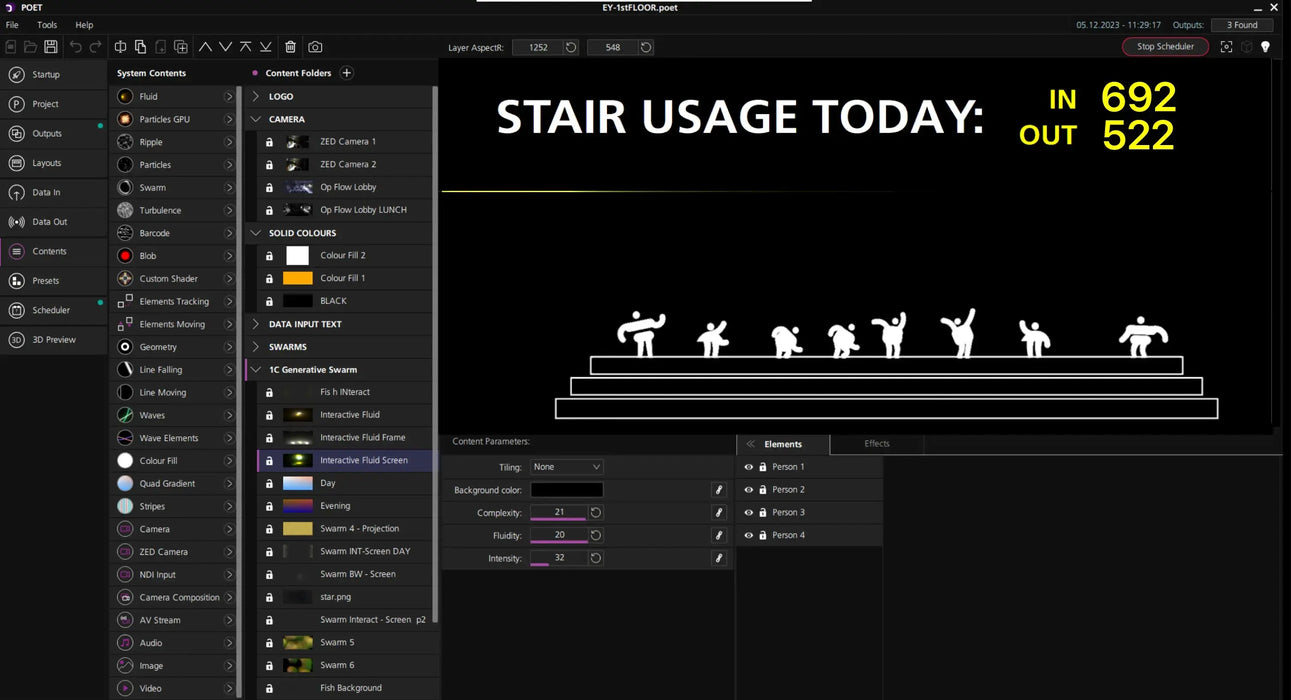Screen dimensions: 1291x700
Task: Select the Swarm 5 content thumbnail
Action: pos(298,643)
